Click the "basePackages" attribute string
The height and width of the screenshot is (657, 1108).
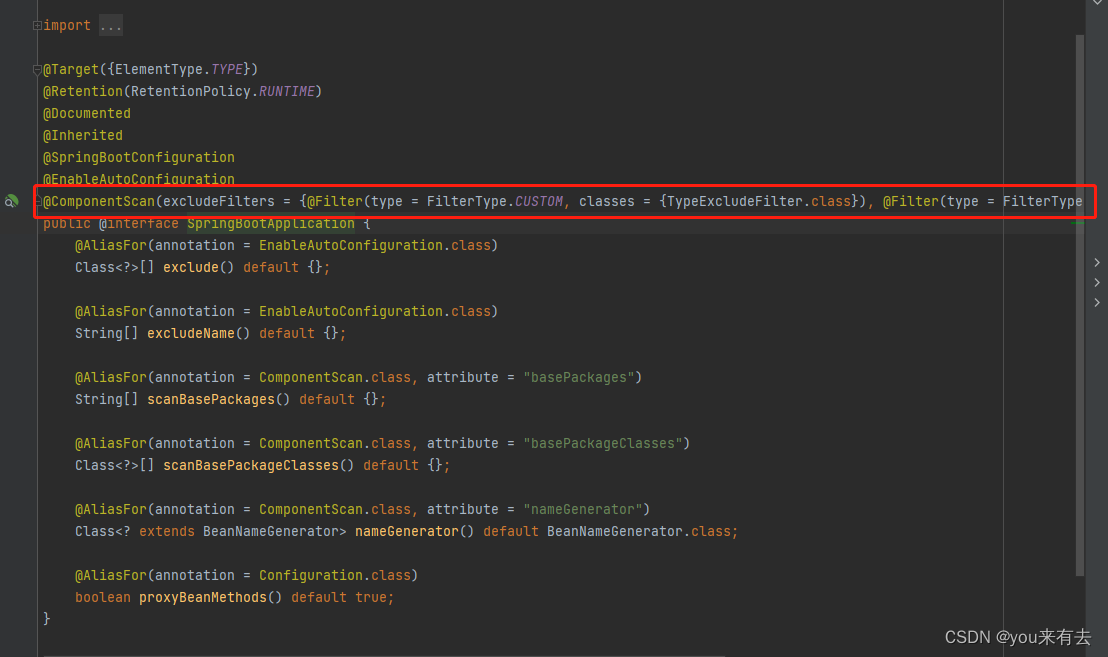click(x=579, y=377)
